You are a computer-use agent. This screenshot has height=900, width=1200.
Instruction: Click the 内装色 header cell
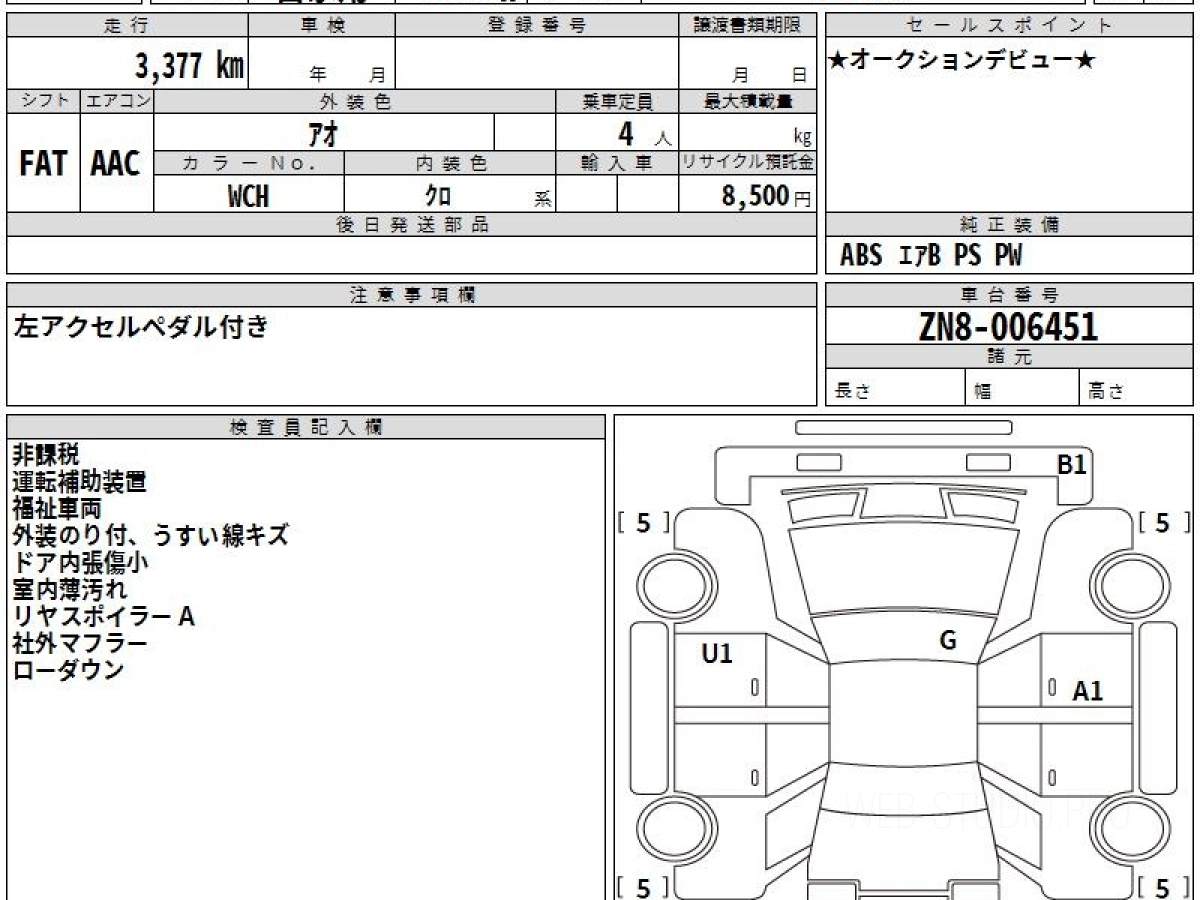[x=450, y=163]
